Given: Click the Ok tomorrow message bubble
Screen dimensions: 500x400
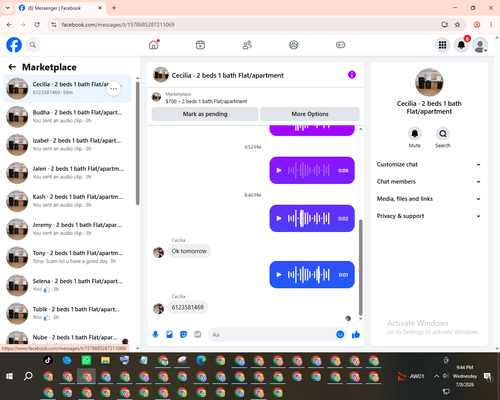Looking at the screenshot, I should 189,251.
